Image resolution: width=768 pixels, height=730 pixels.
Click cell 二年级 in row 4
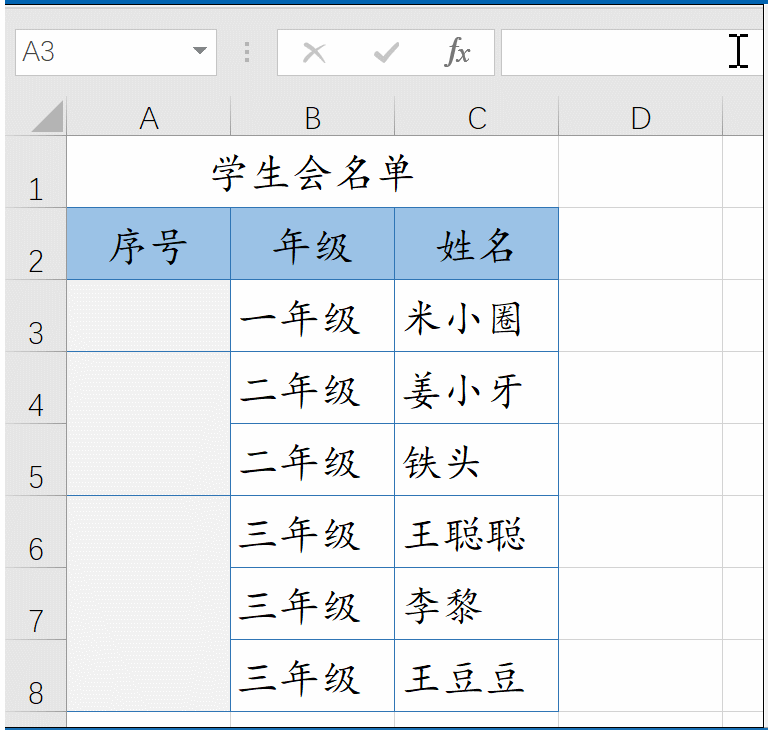tap(312, 388)
